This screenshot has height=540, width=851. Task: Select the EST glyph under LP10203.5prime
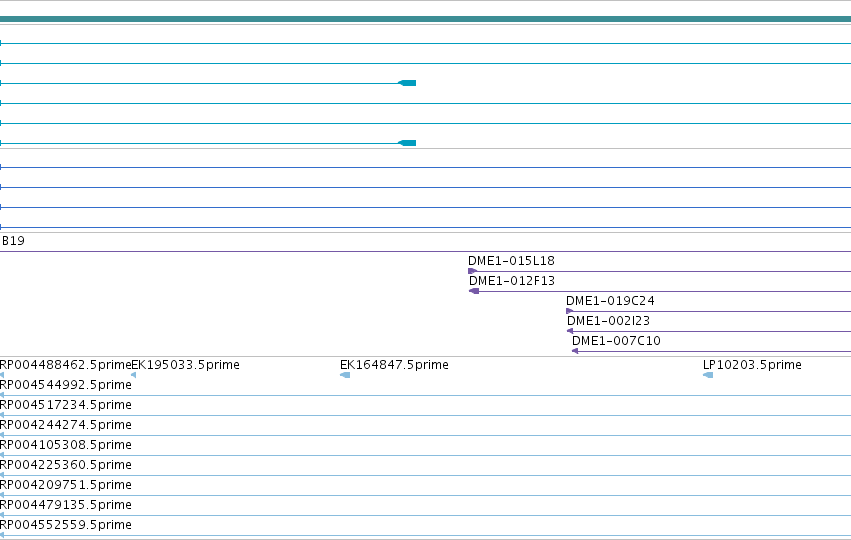[x=708, y=375]
